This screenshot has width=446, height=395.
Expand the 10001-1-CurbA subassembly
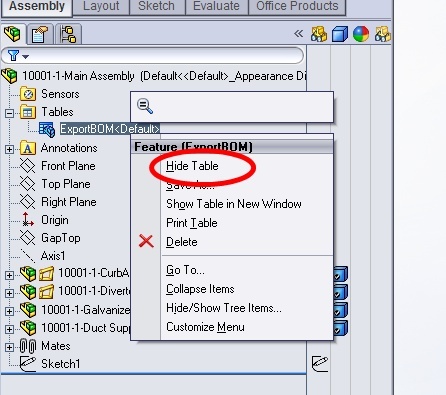9,275
